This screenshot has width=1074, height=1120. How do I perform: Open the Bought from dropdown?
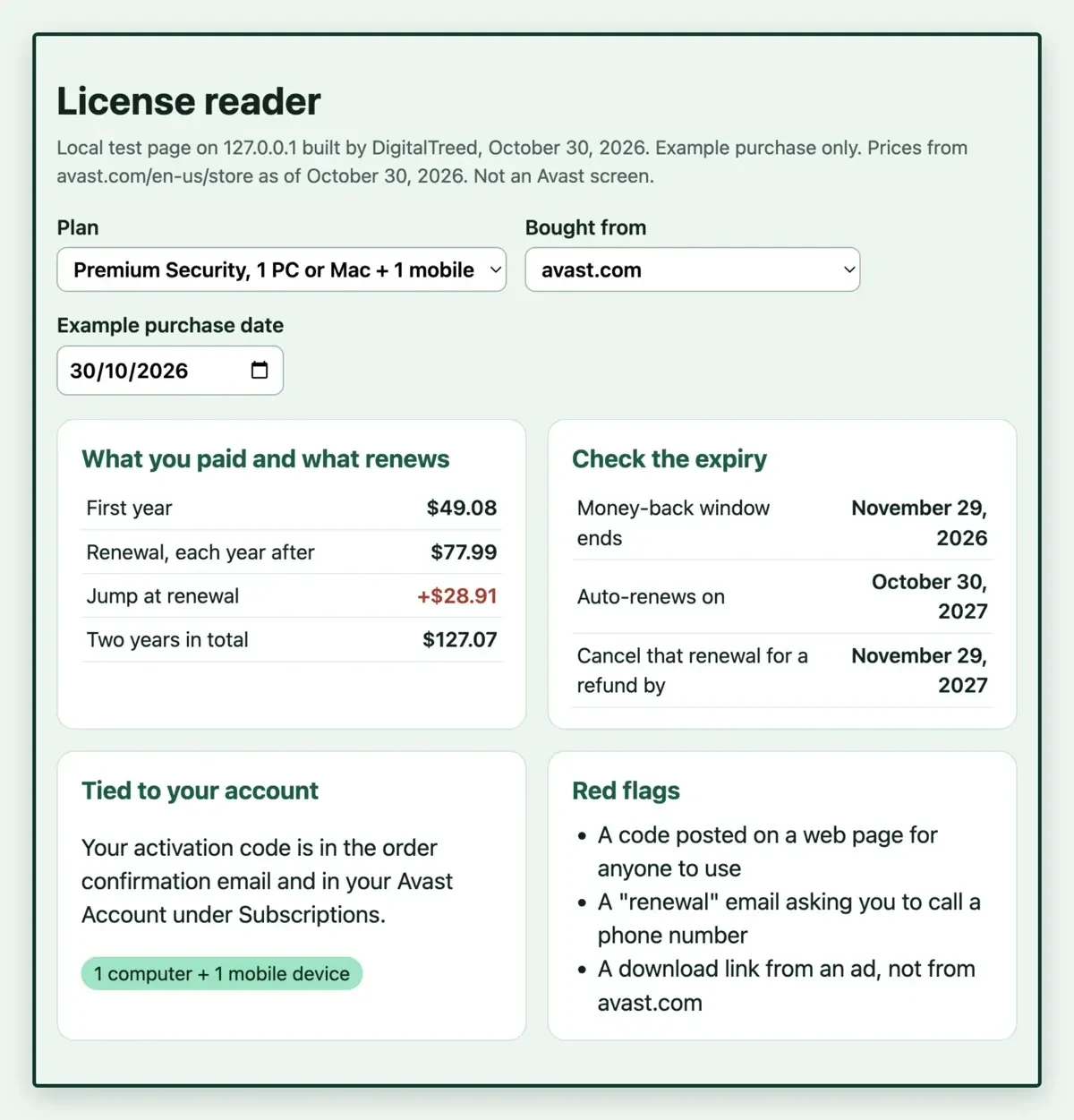(x=692, y=269)
